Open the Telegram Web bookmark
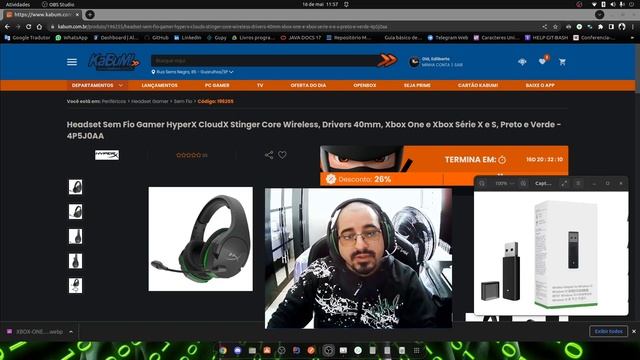Screen dimensions: 640x360 (447, 38)
